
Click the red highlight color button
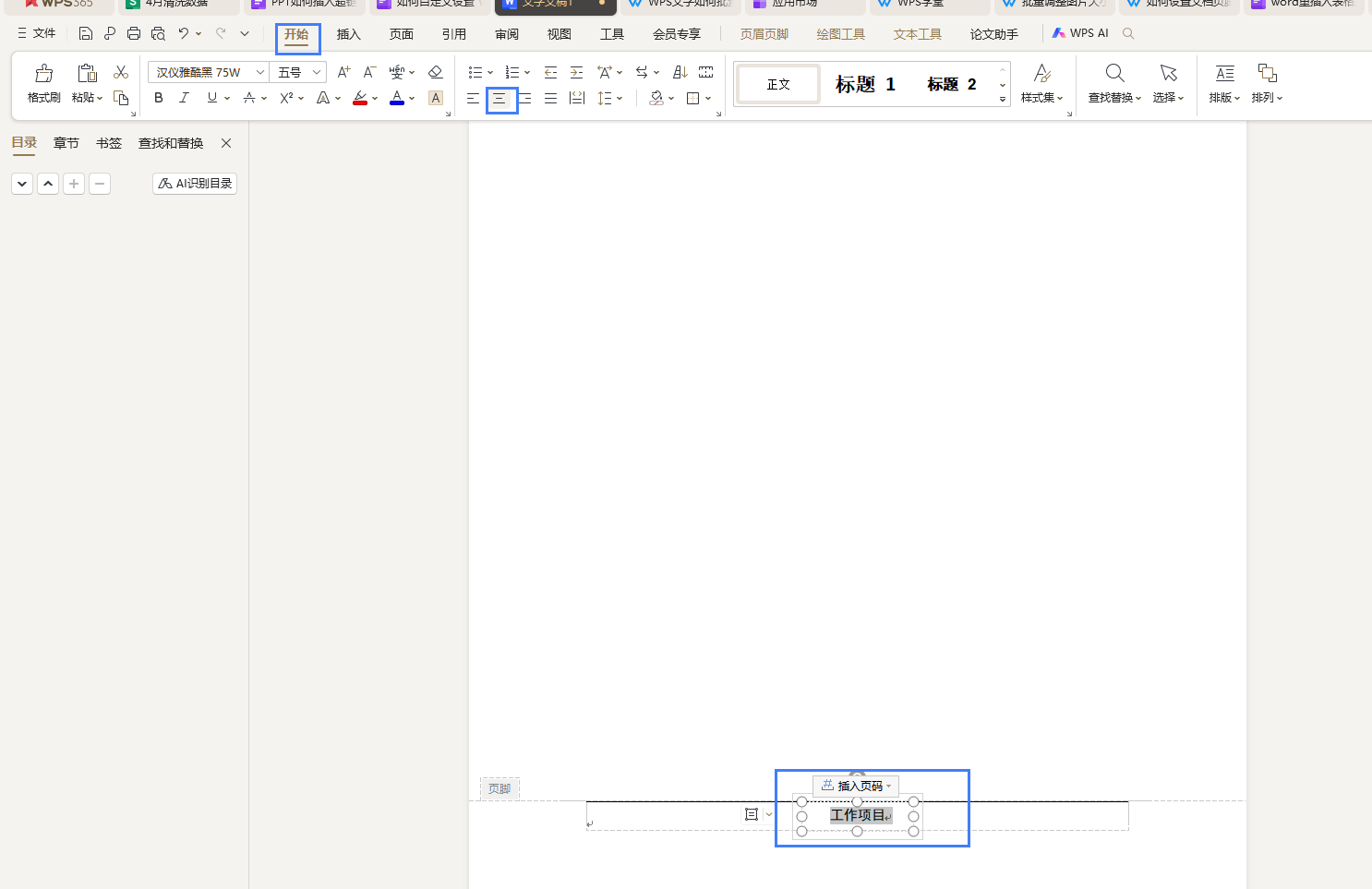[x=360, y=98]
